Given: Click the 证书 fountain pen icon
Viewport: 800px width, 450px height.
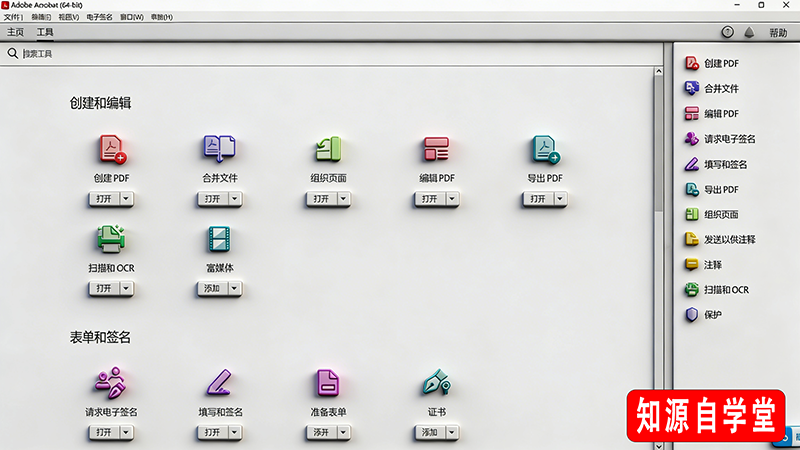Looking at the screenshot, I should pyautogui.click(x=437, y=383).
